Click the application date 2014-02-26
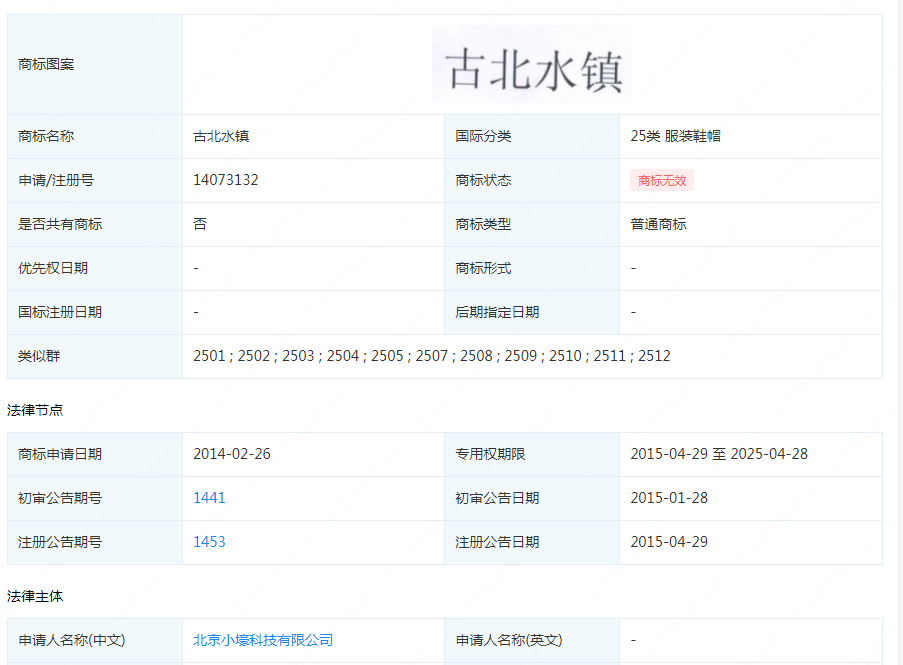Image resolution: width=903 pixels, height=665 pixels. point(232,454)
